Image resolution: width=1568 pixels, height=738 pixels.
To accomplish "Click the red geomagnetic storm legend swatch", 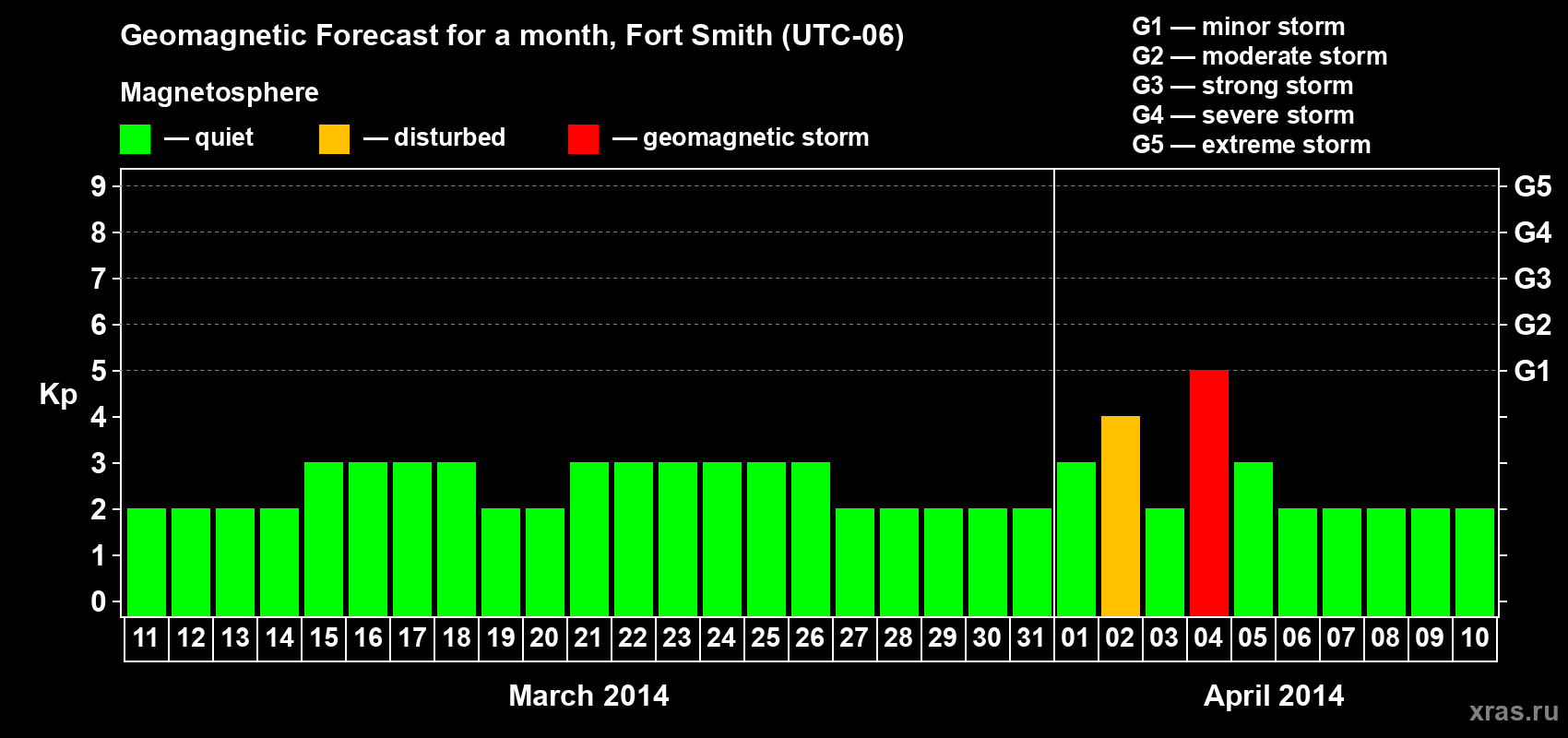I will [x=583, y=139].
